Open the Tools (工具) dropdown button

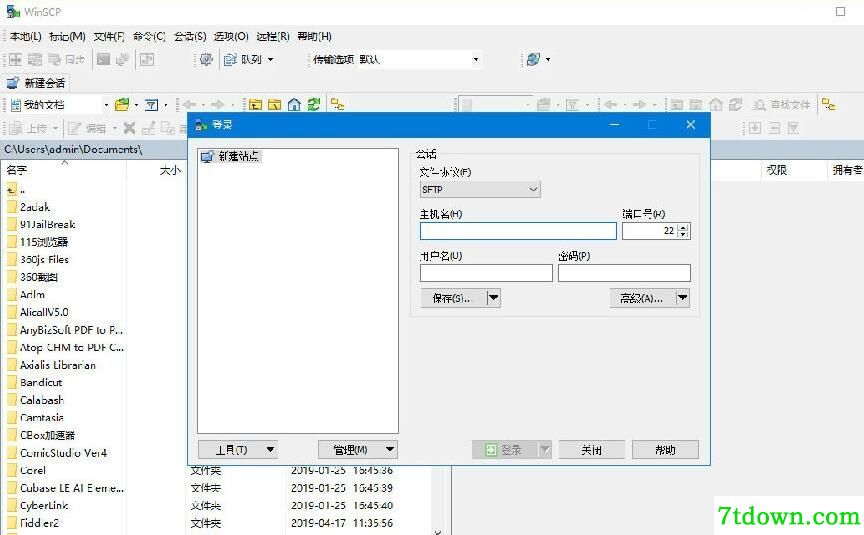pos(237,450)
